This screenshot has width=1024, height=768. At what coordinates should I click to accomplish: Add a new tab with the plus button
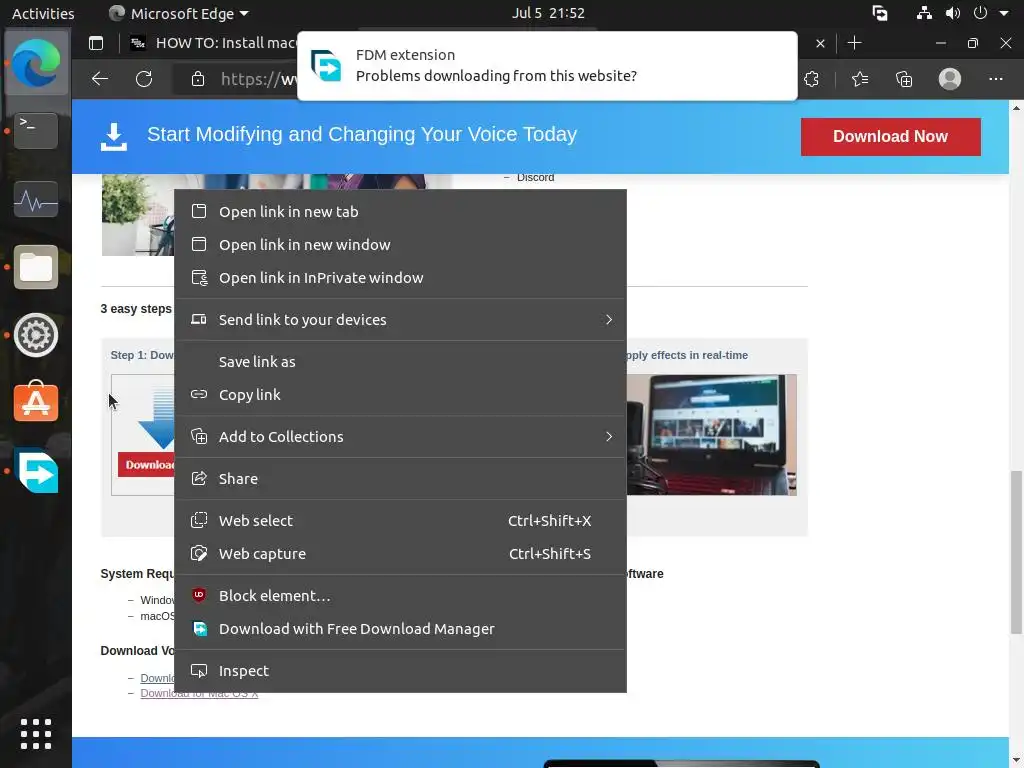pos(854,43)
